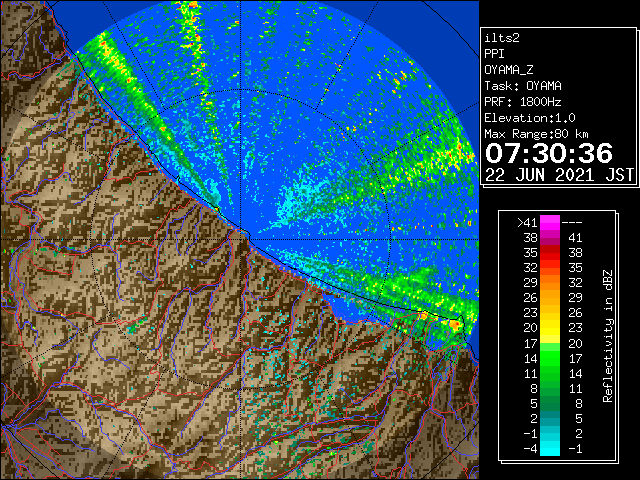Image resolution: width=640 pixels, height=480 pixels.
Task: Click the cyan '-4' legend color swatch
Action: point(550,449)
